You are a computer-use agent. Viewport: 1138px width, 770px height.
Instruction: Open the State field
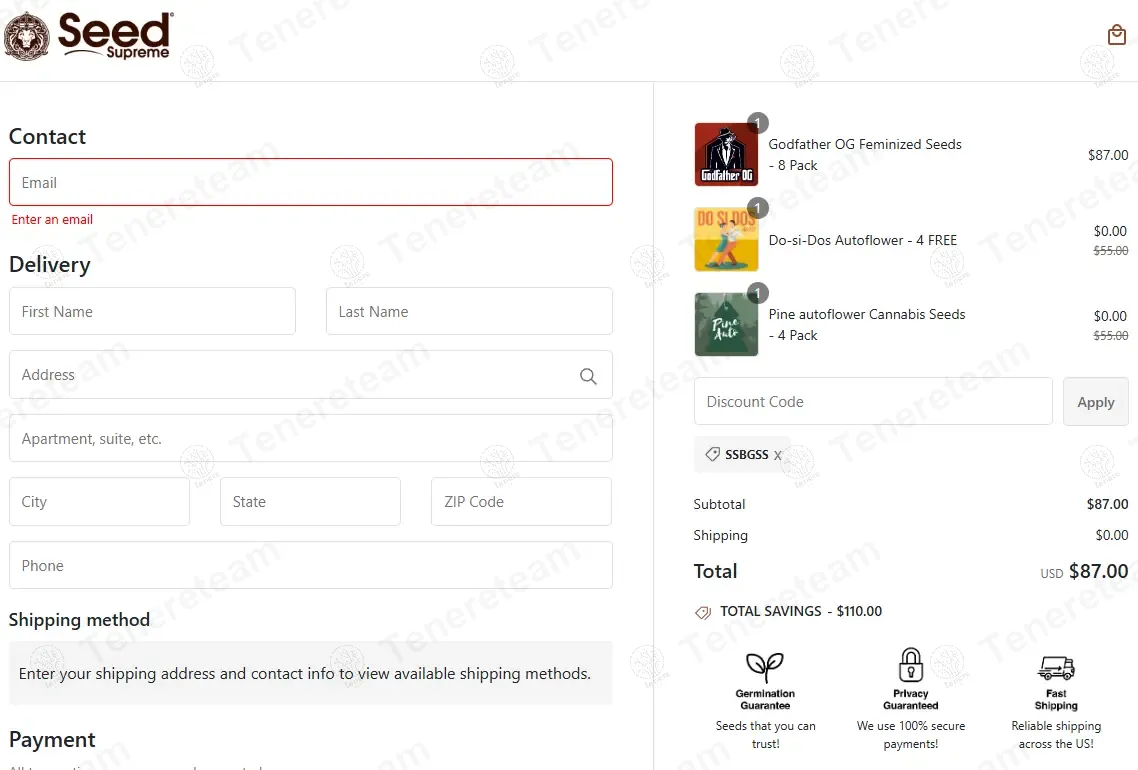click(x=310, y=502)
